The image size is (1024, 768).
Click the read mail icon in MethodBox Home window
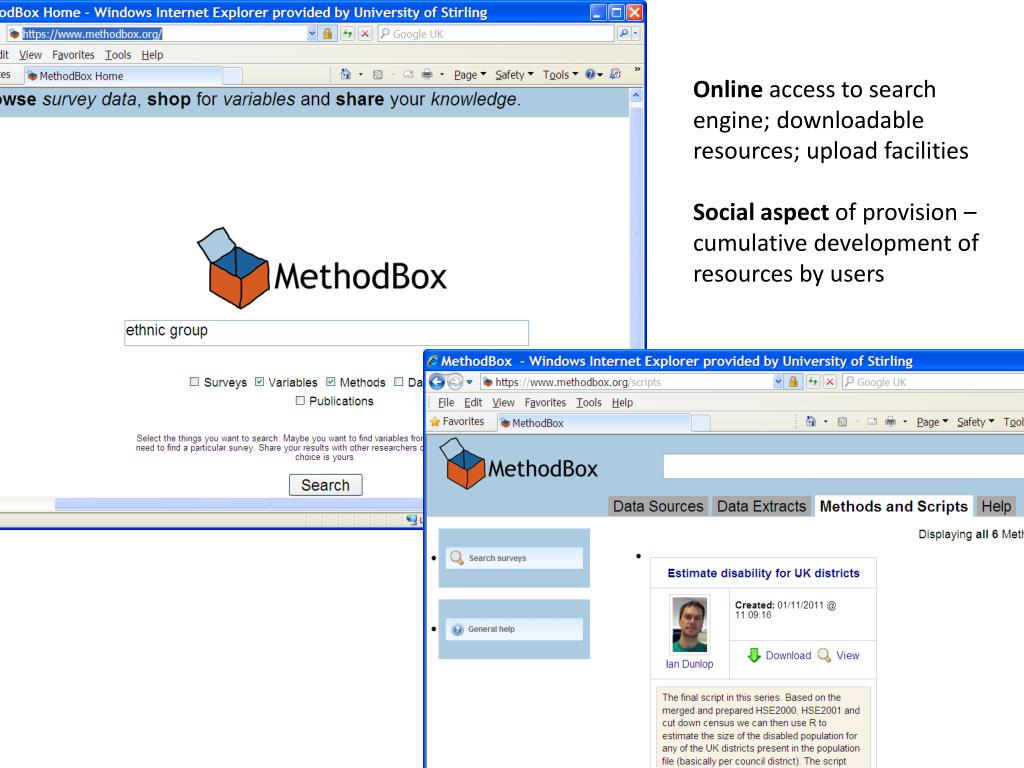[408, 74]
